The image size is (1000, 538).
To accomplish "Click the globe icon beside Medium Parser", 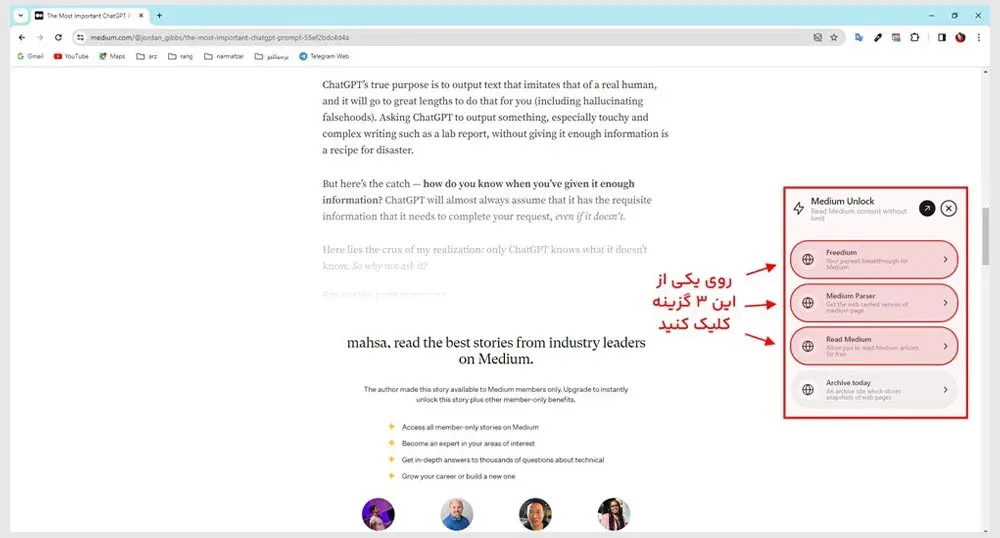I will 808,303.
